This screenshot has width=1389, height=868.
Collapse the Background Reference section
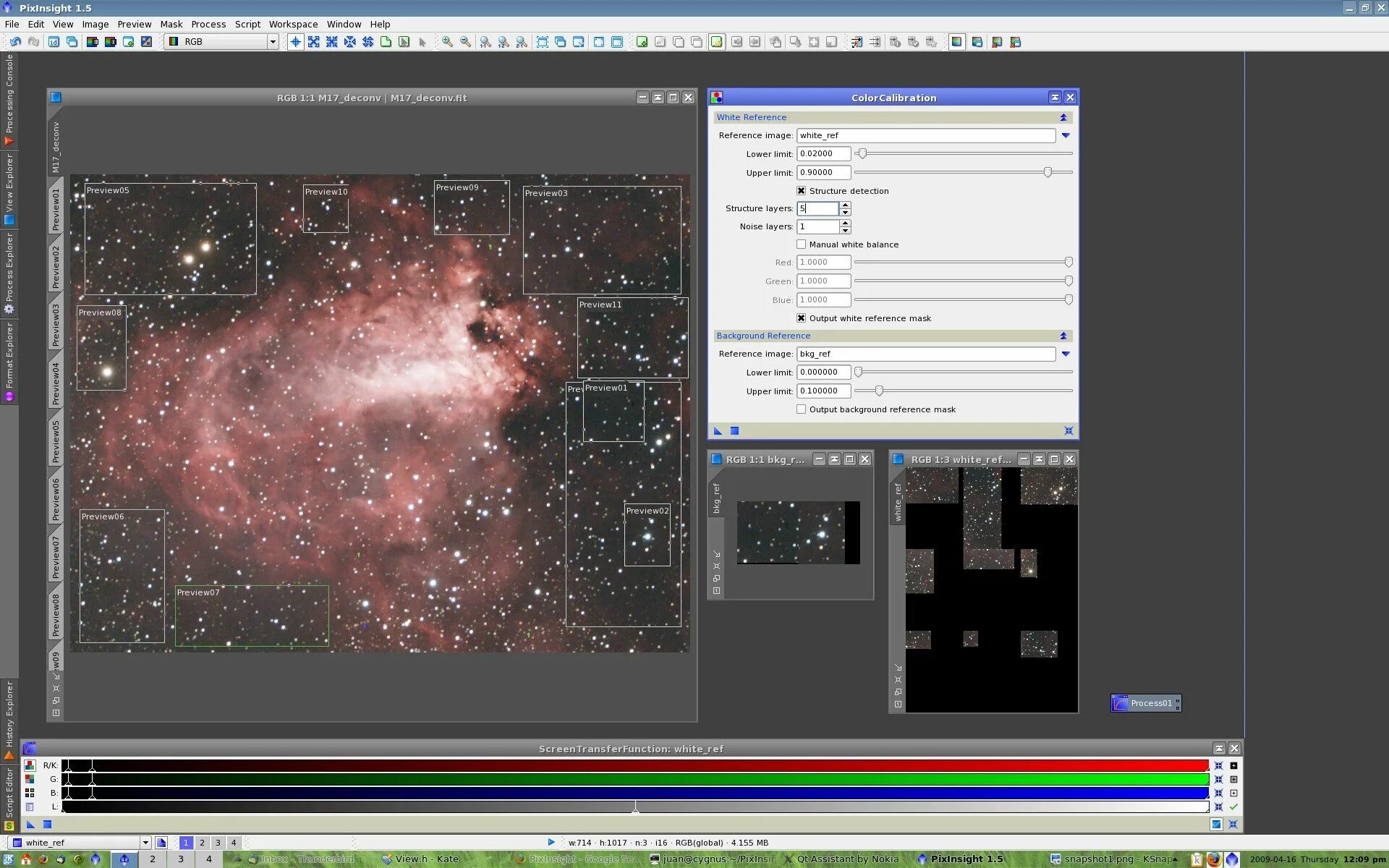click(x=1063, y=336)
